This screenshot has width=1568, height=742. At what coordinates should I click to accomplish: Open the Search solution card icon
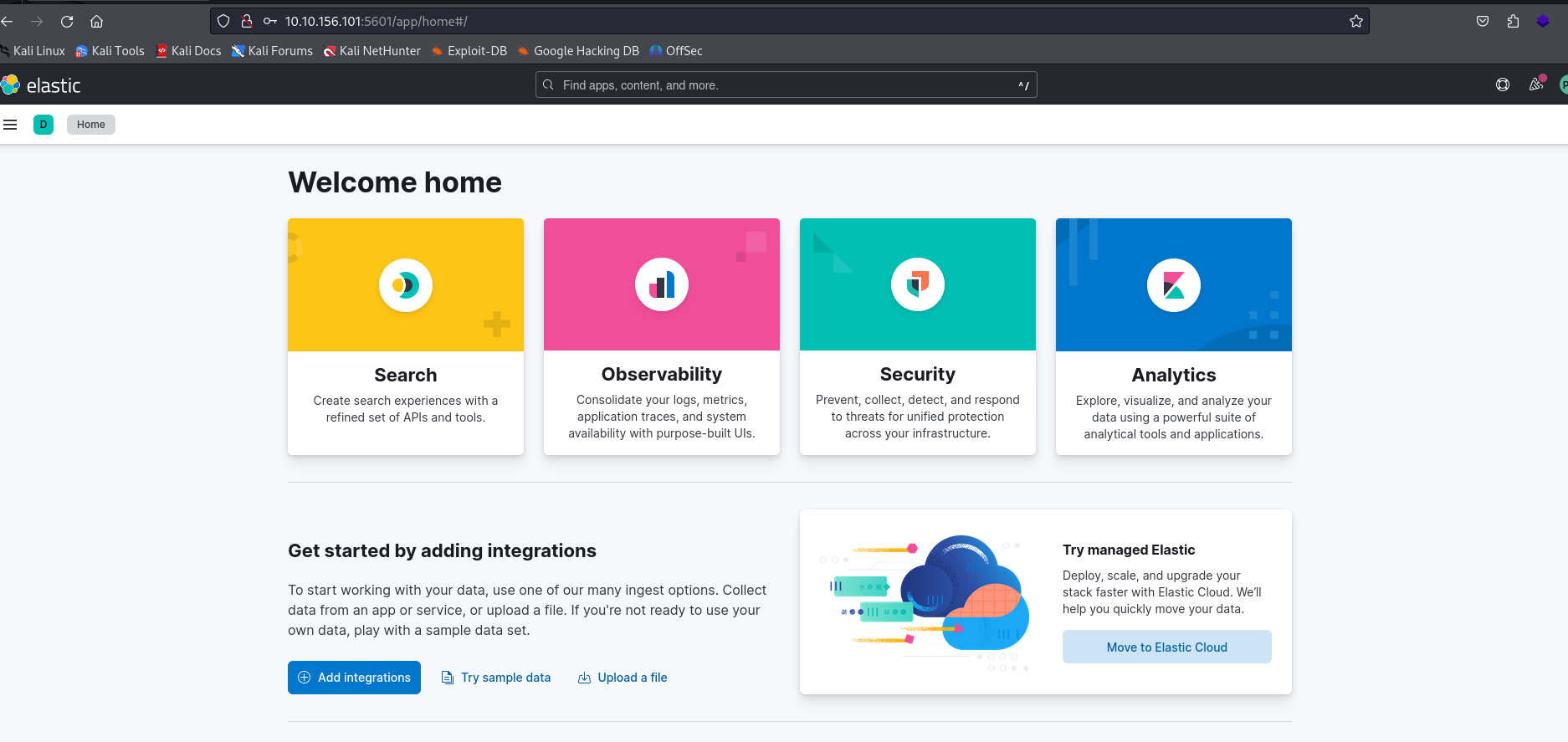(x=406, y=285)
